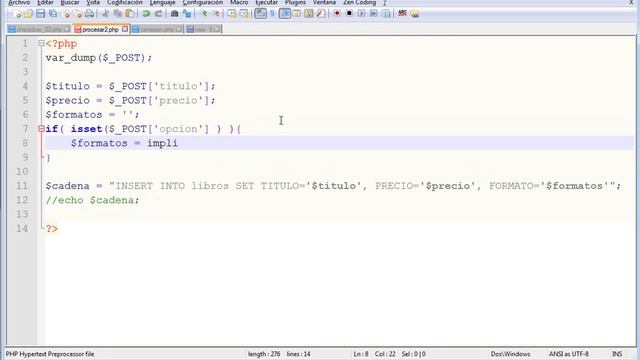
Task: Toggle INS insert mode in the status bar
Action: click(x=617, y=354)
